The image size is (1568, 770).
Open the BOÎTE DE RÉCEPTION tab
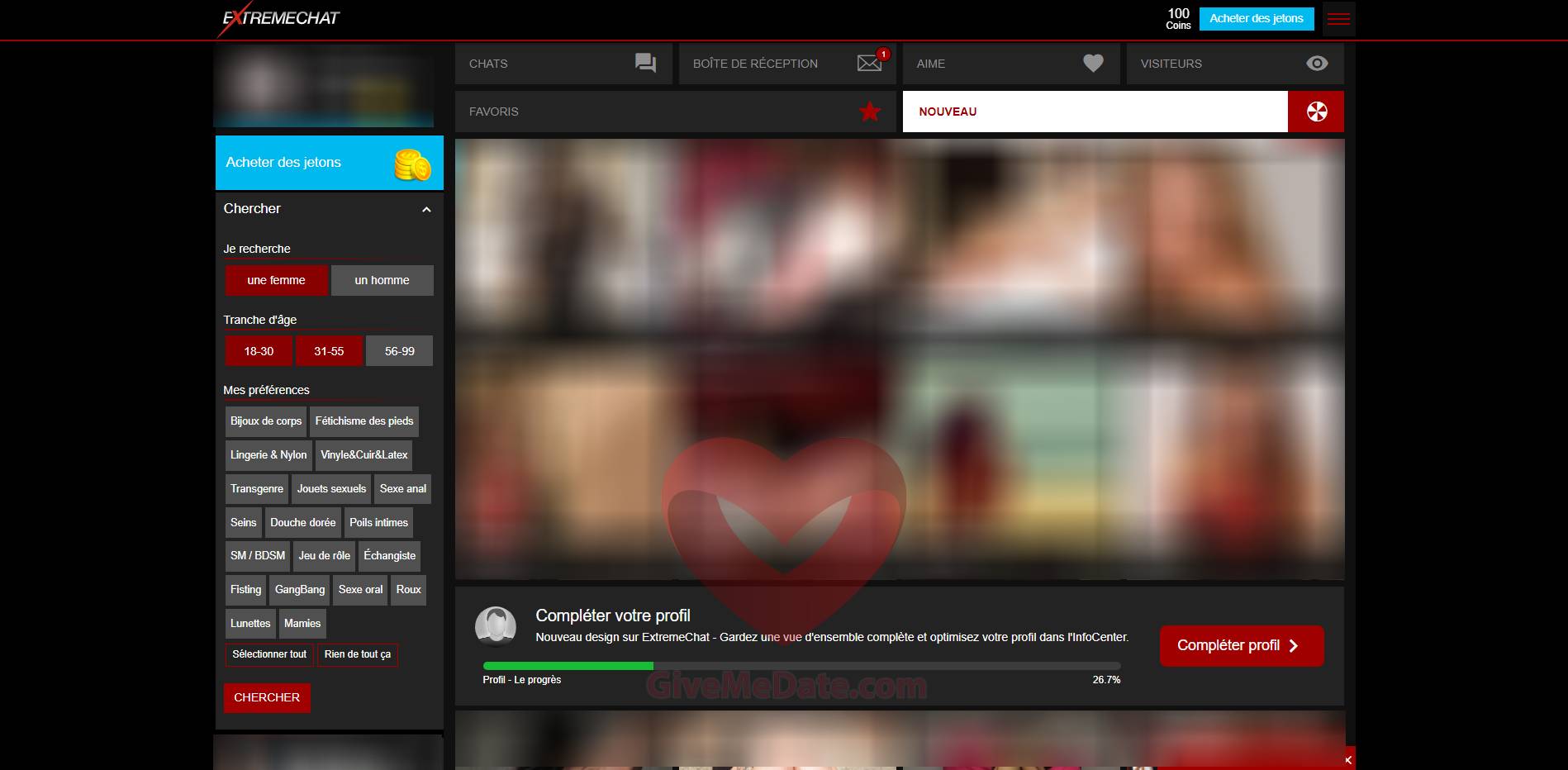tap(787, 64)
